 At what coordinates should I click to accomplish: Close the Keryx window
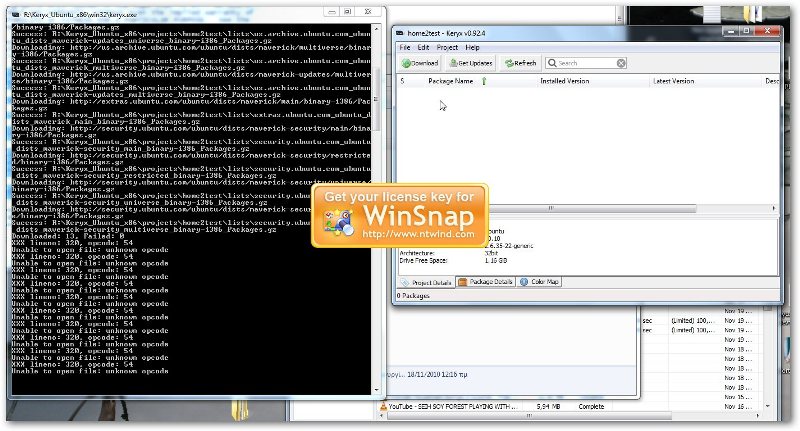(x=767, y=31)
